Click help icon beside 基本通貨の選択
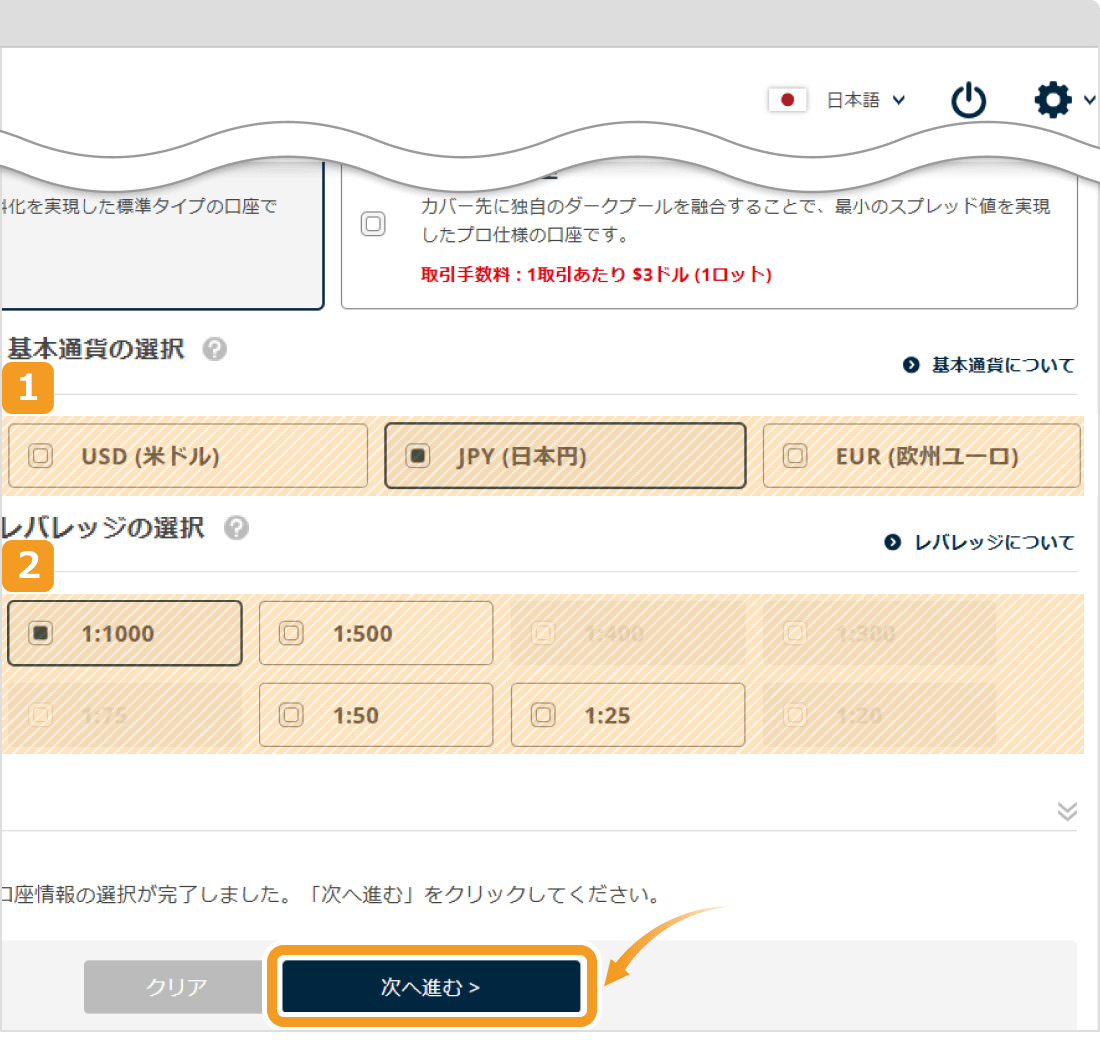This screenshot has width=1100, height=1040. 215,349
